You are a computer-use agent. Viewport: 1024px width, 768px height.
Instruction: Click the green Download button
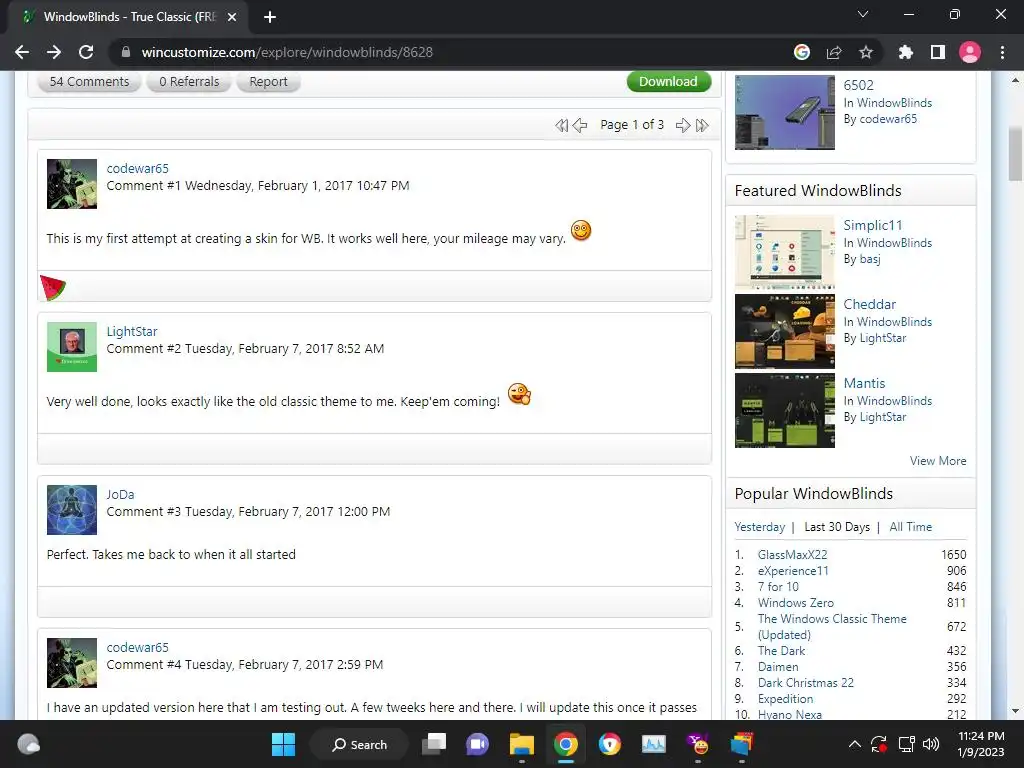click(668, 82)
